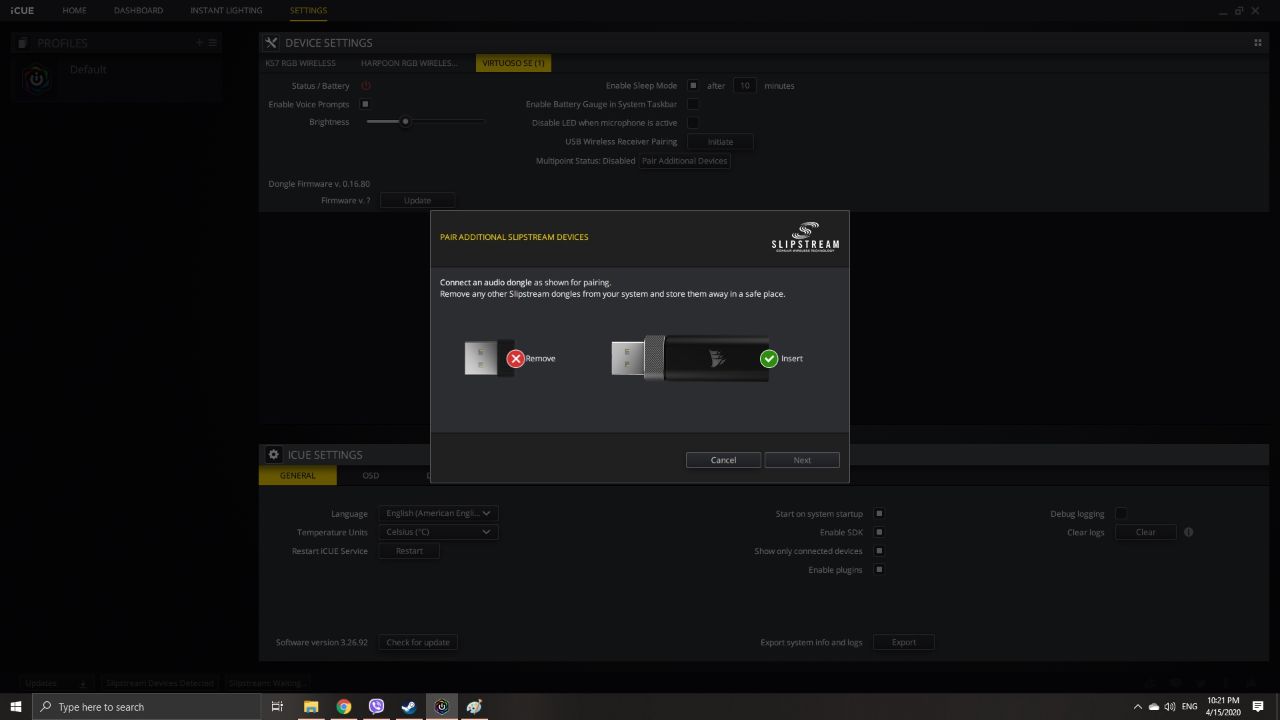This screenshot has width=1280, height=720.
Task: Click Pair Additional Devices button
Action: [x=685, y=161]
